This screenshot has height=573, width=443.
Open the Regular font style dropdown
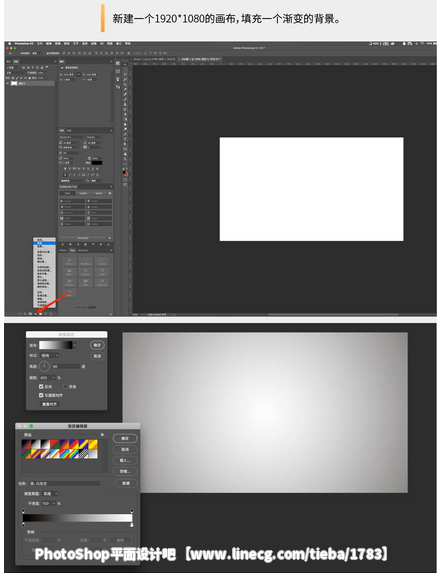(x=95, y=137)
